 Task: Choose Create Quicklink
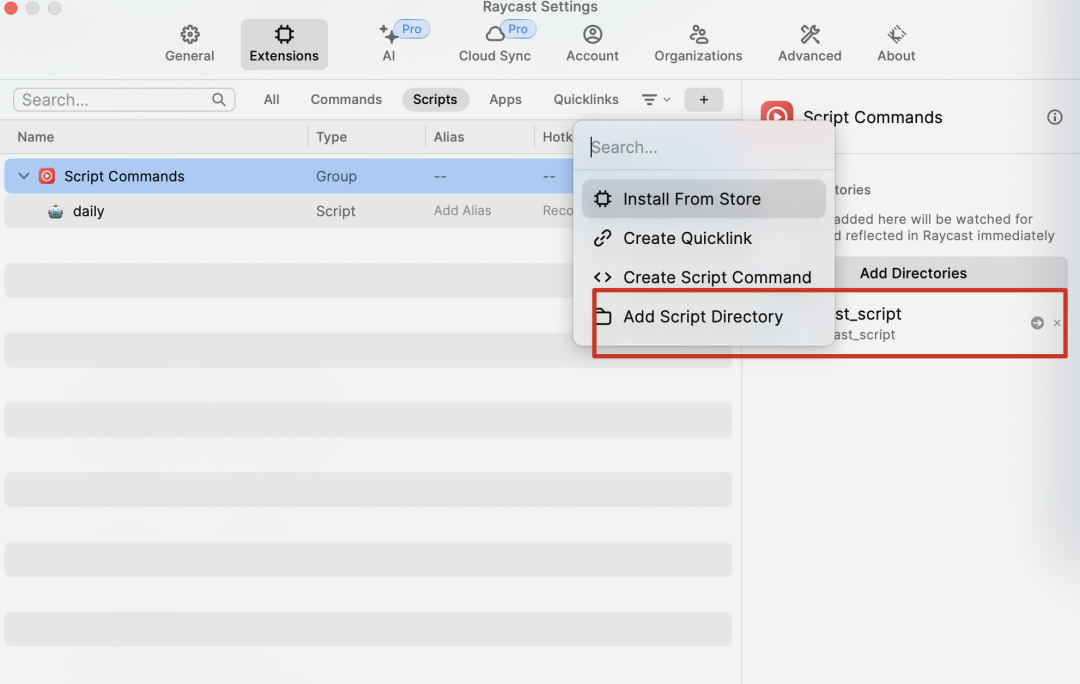[704, 238]
